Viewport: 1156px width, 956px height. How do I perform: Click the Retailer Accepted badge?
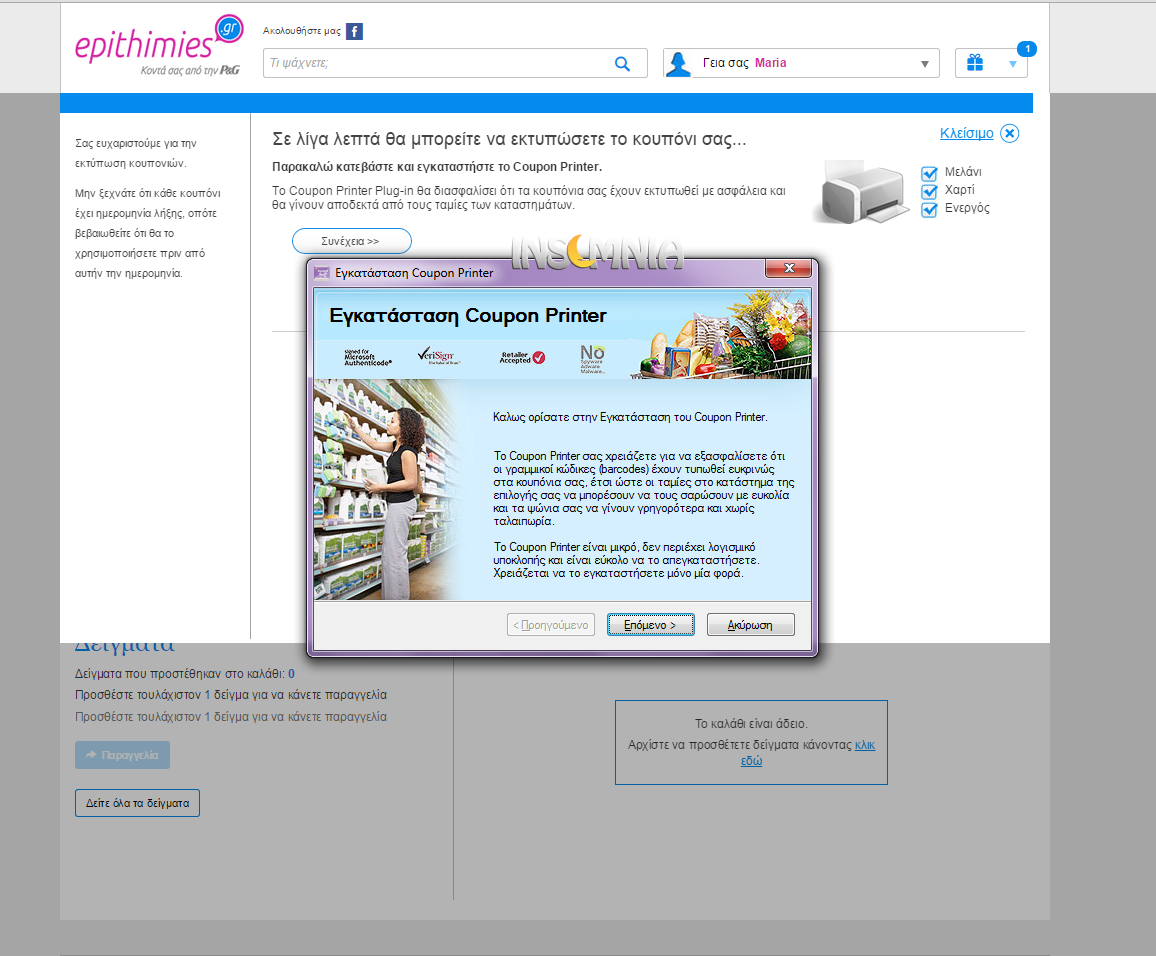[522, 357]
